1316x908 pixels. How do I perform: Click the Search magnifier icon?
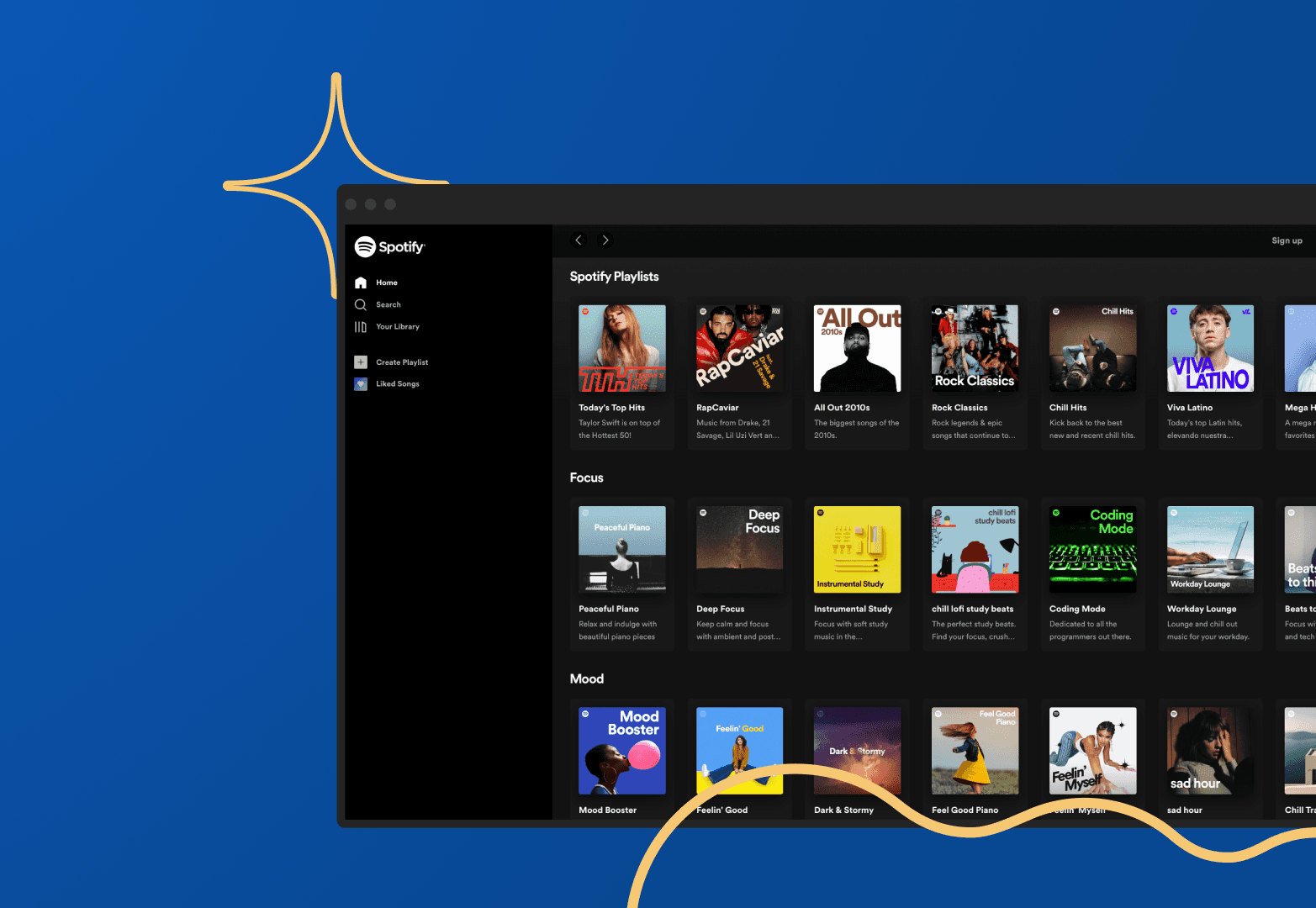361,304
